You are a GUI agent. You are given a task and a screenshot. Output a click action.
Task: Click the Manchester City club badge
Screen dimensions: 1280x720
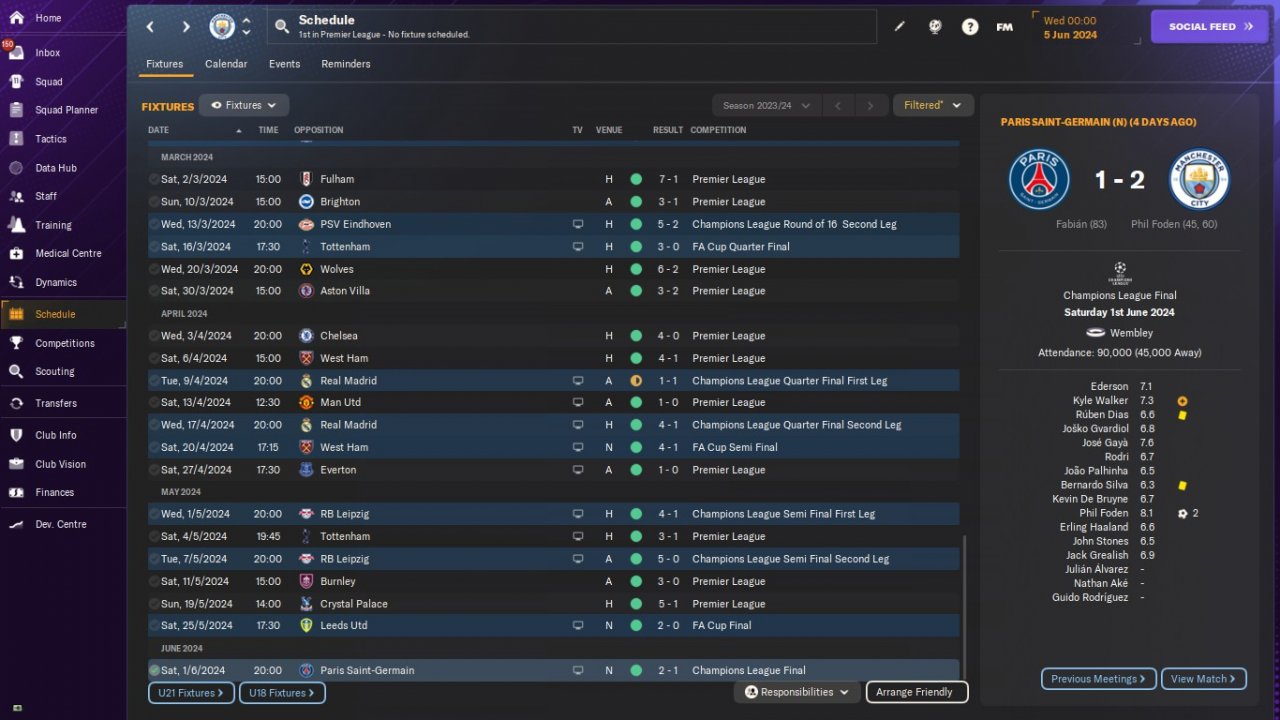[x=222, y=27]
